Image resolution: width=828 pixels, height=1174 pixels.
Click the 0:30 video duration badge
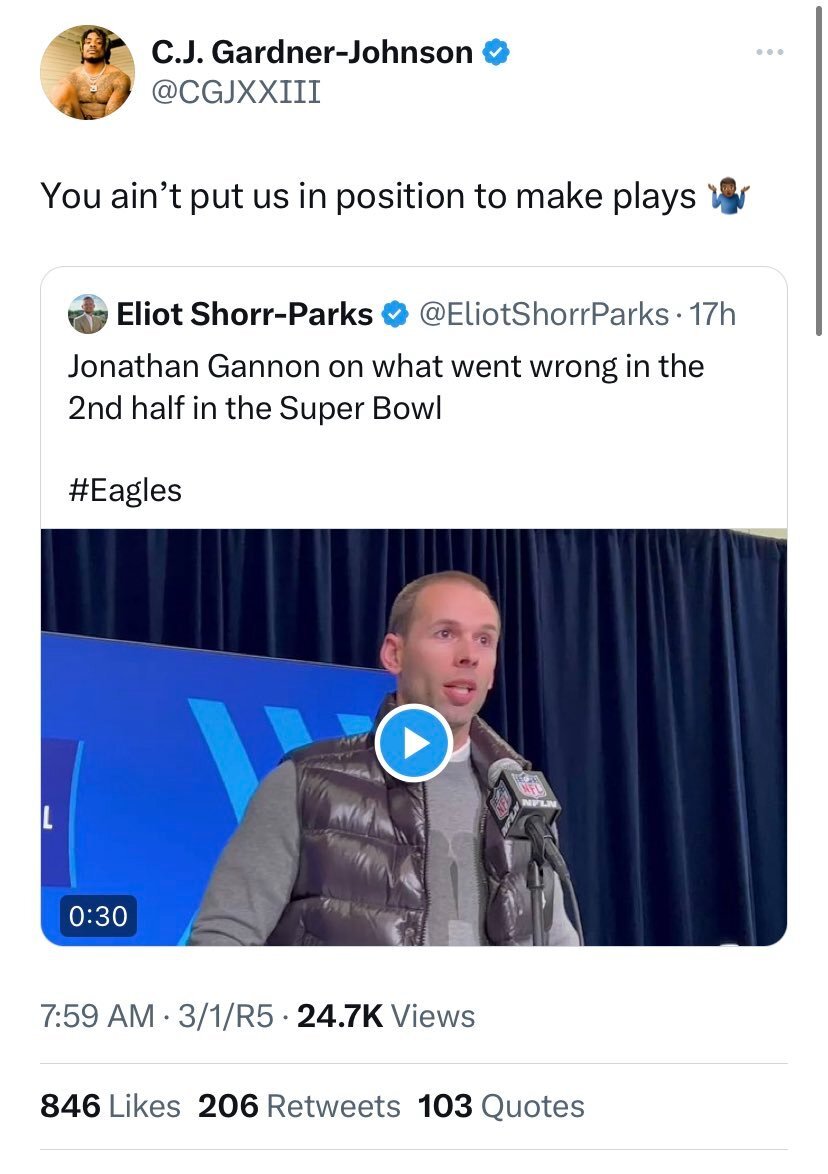tap(98, 915)
